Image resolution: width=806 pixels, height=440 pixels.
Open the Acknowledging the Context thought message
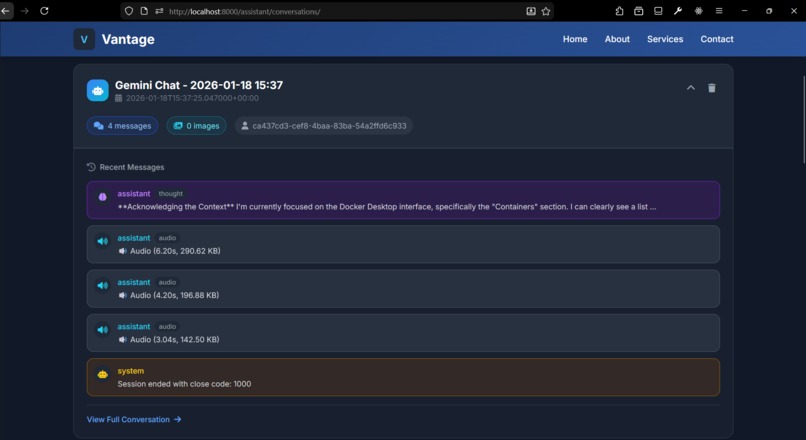[403, 200]
